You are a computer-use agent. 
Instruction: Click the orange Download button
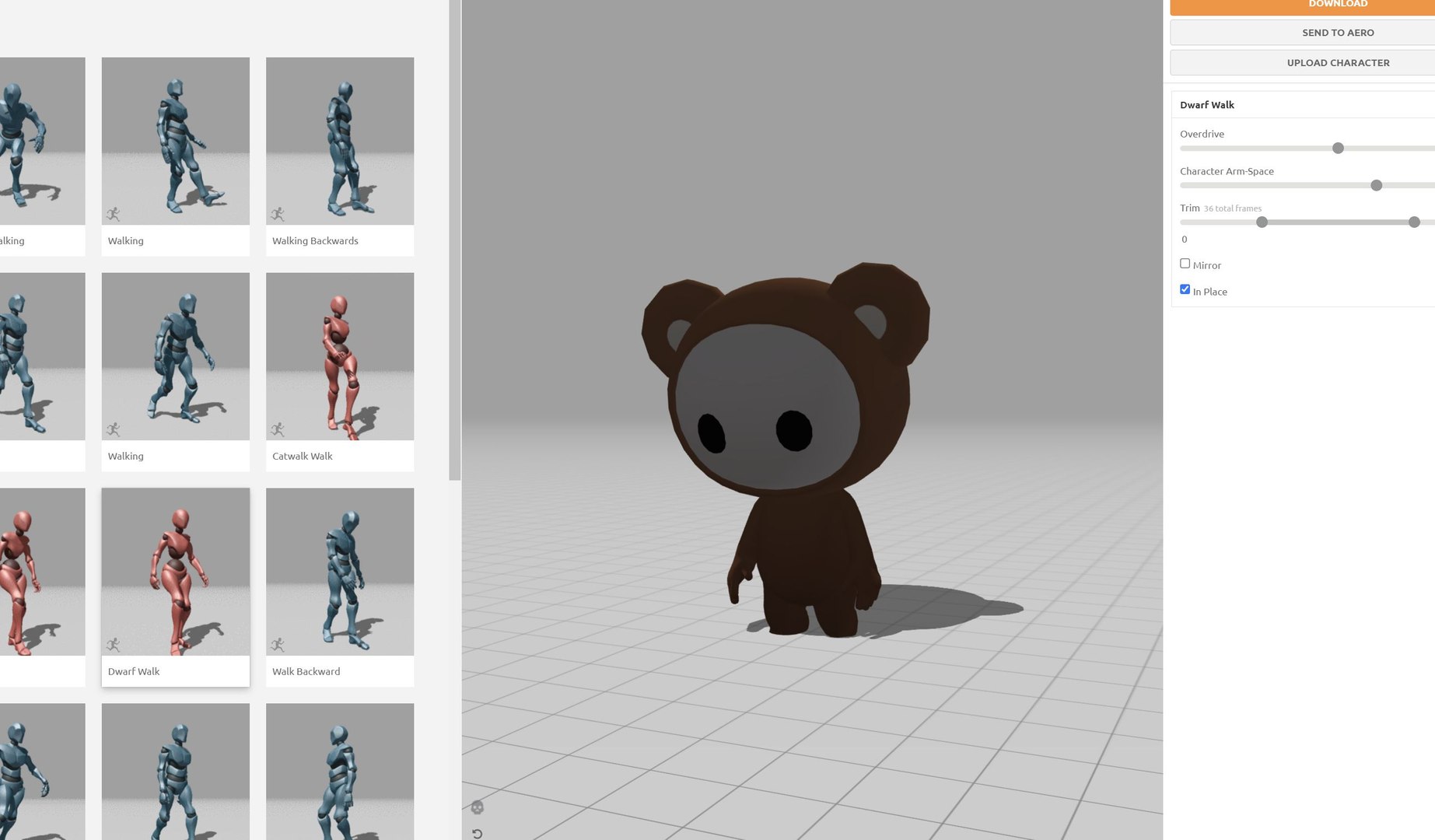(1303, 6)
